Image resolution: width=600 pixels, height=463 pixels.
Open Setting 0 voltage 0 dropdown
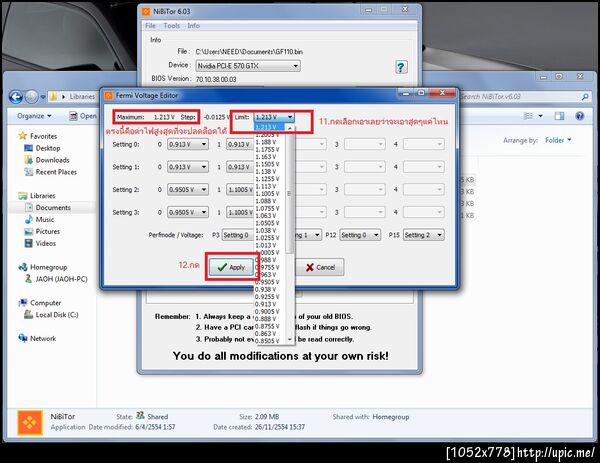(x=188, y=144)
